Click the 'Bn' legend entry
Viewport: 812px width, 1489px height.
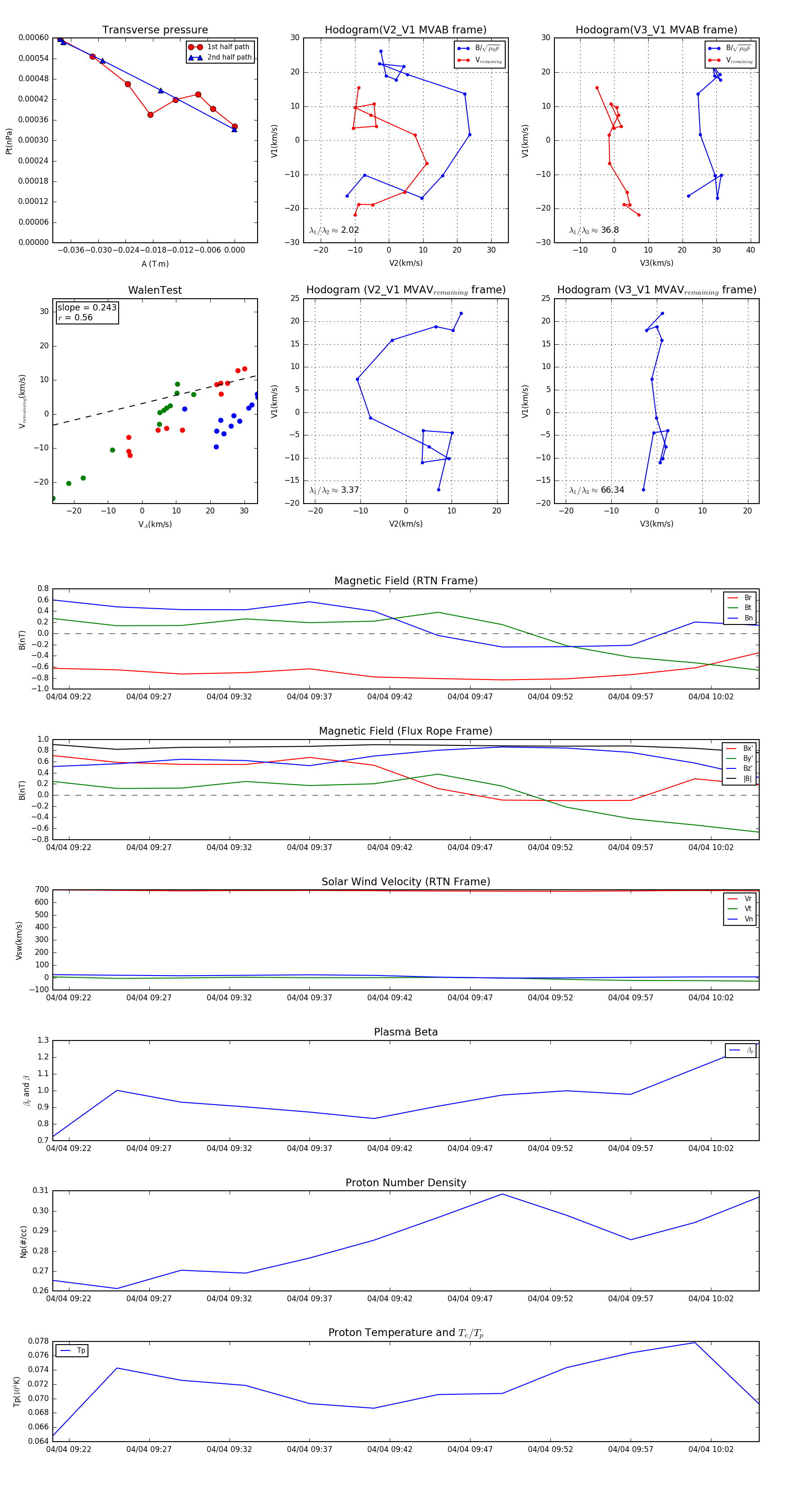click(x=740, y=618)
